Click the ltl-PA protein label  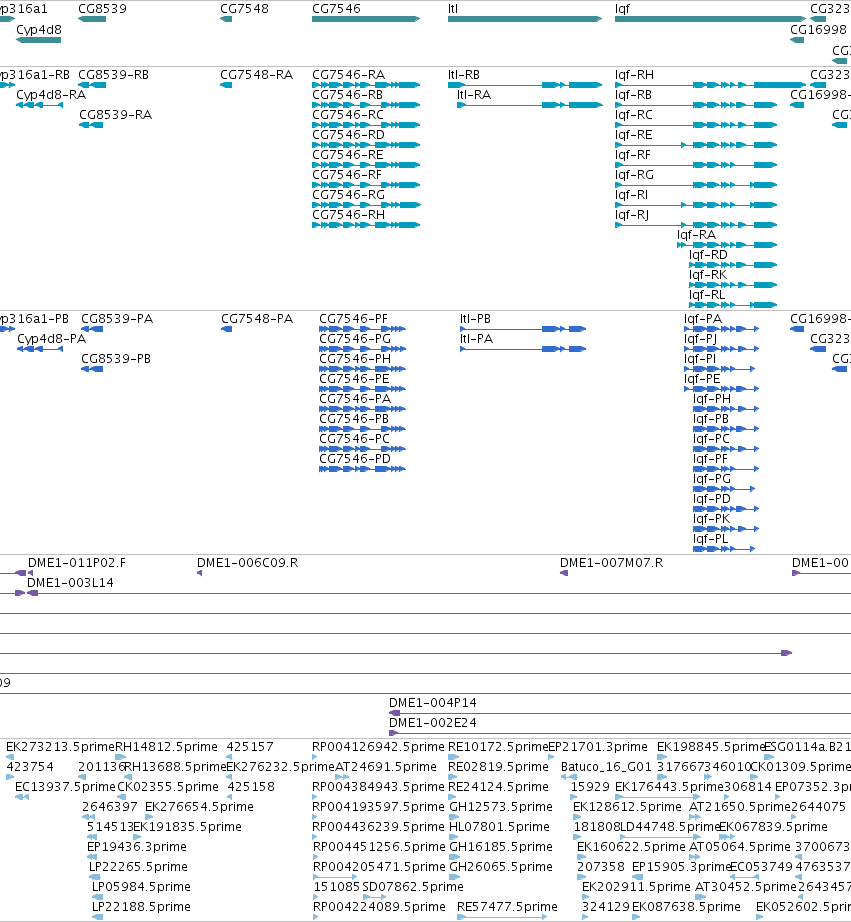tap(476, 339)
